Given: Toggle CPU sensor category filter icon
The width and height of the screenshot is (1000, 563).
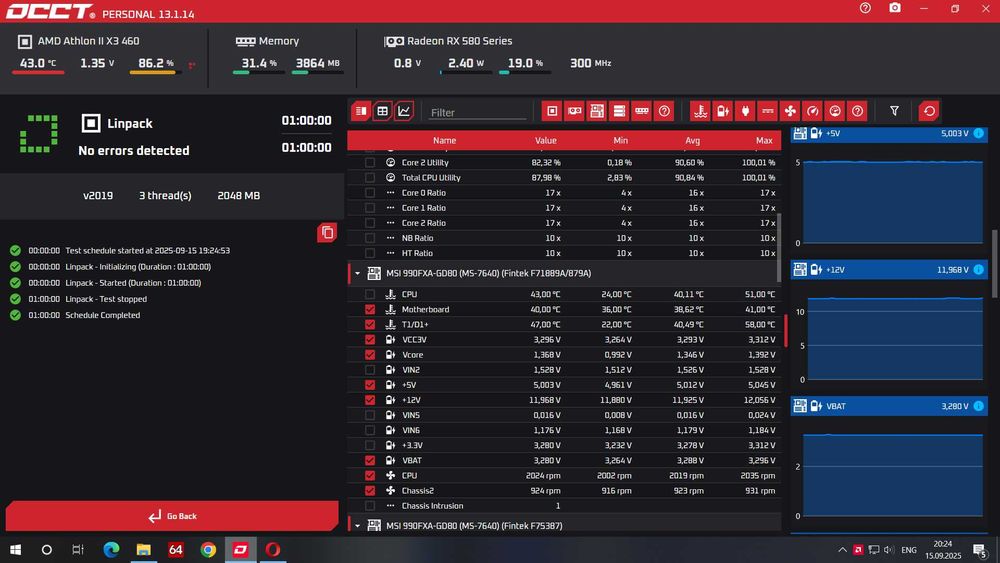Looking at the screenshot, I should tap(552, 111).
